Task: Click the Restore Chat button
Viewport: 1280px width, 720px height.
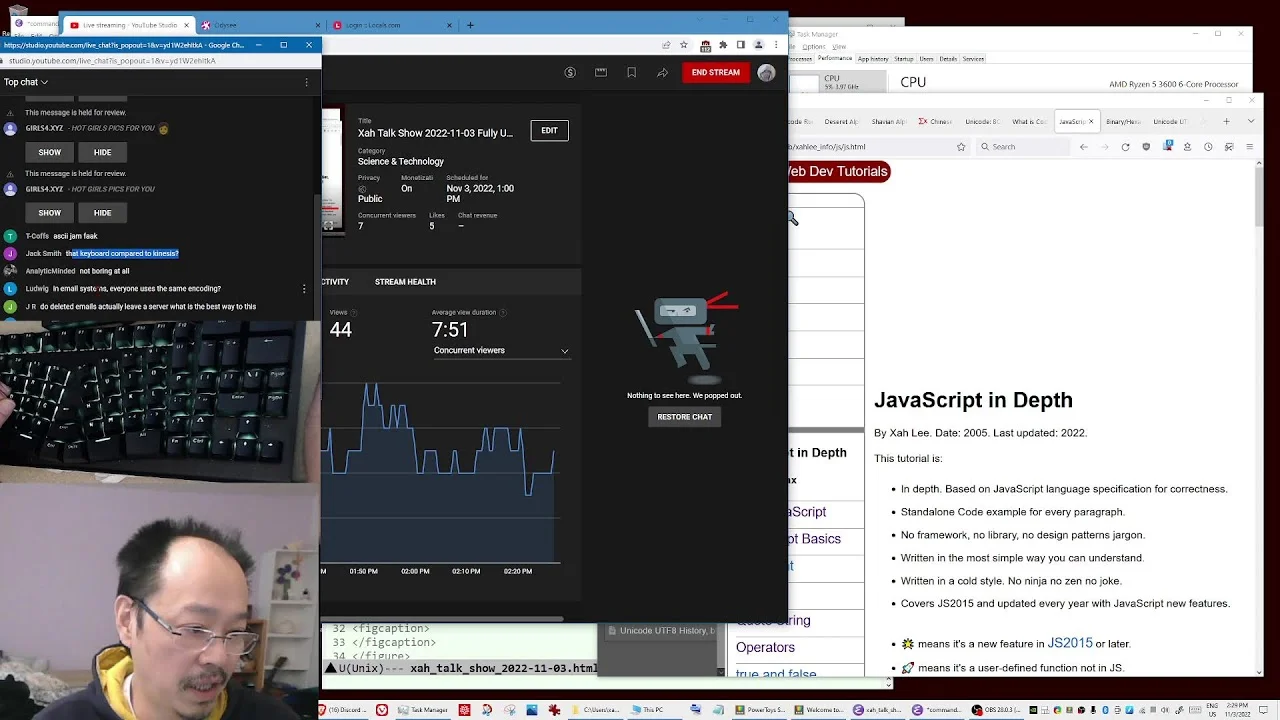Action: pyautogui.click(x=684, y=417)
